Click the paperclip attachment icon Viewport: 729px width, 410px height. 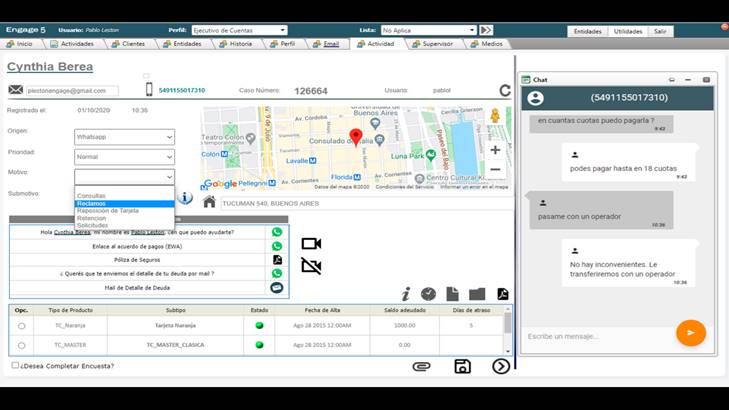pyautogui.click(x=422, y=367)
